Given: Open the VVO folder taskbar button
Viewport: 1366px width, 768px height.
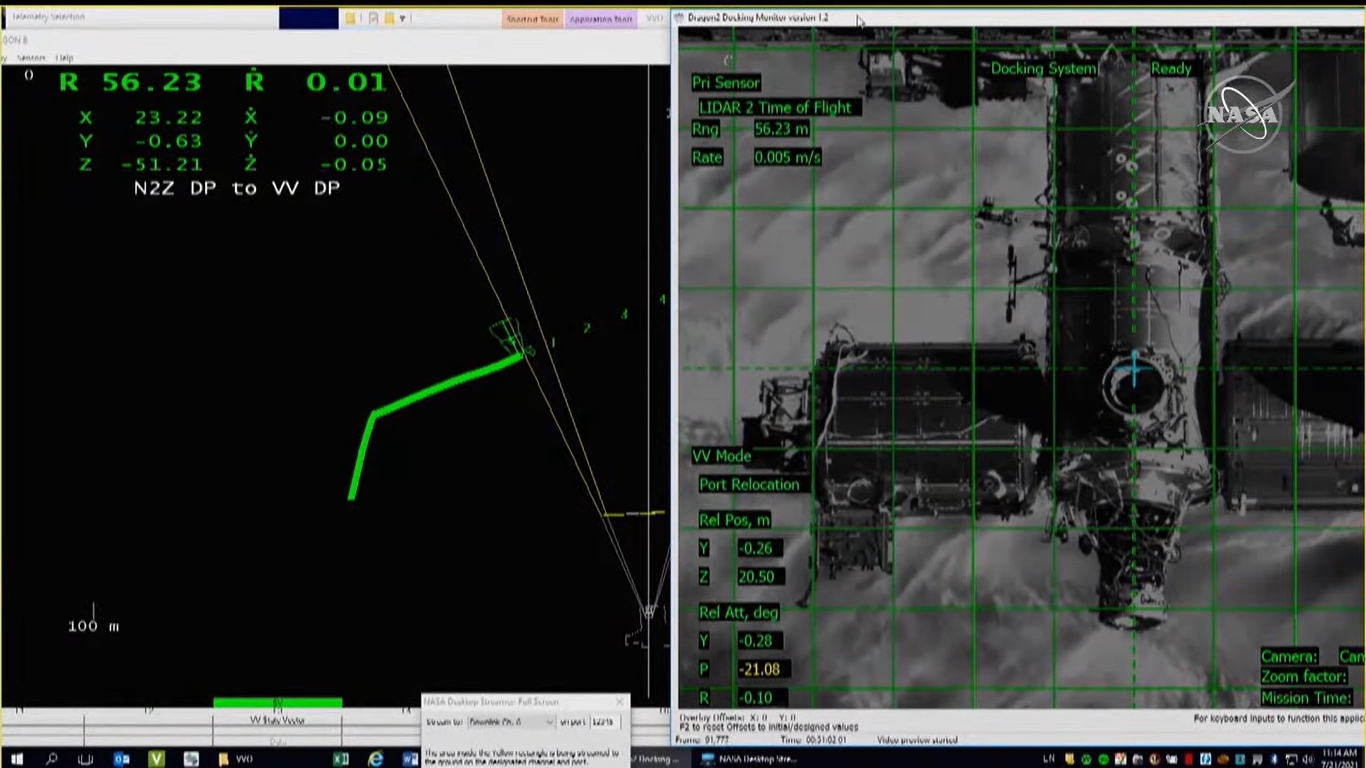Looking at the screenshot, I should (236, 759).
